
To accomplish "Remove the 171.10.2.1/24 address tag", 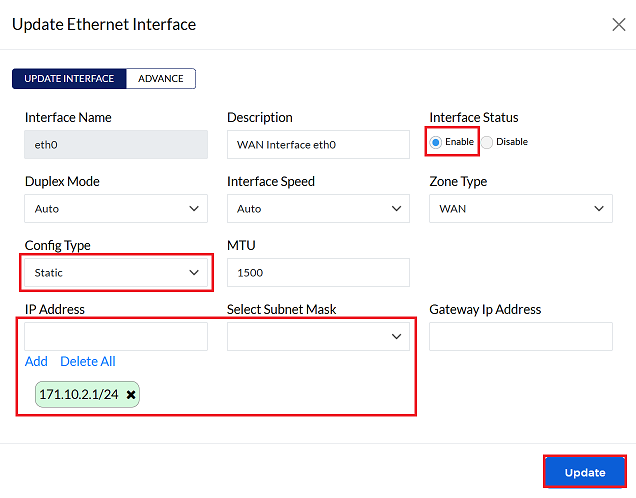I will (x=131, y=395).
